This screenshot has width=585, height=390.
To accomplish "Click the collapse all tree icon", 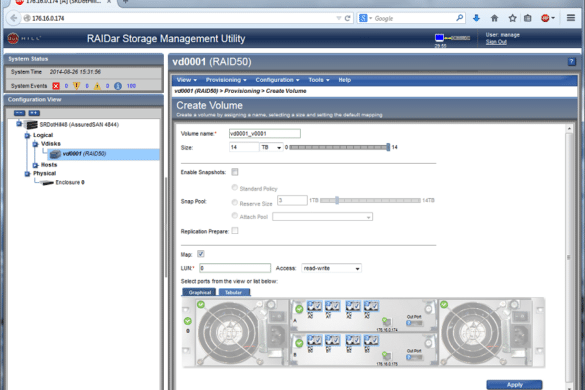I will [x=19, y=113].
